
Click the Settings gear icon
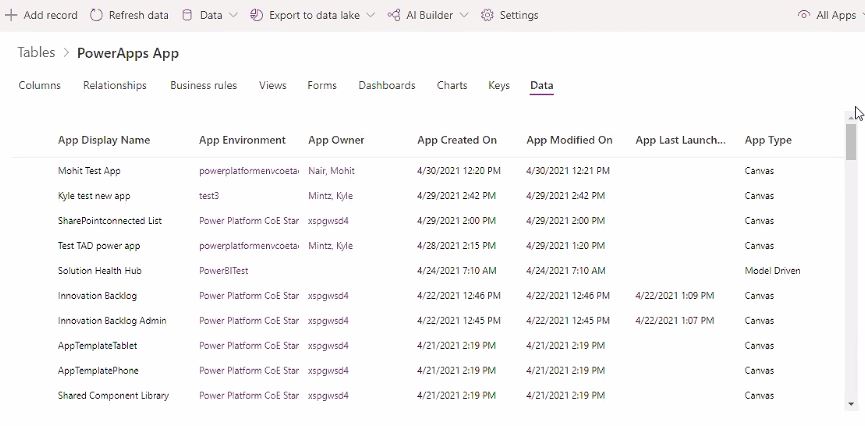(487, 15)
